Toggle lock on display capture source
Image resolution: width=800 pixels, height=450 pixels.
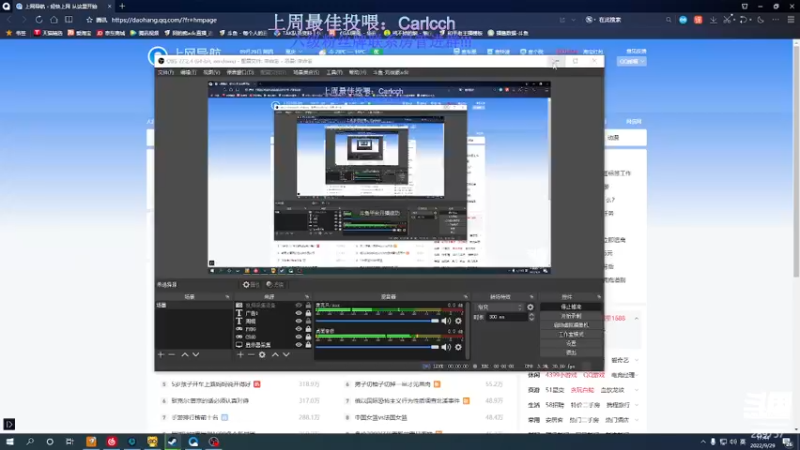click(x=308, y=345)
